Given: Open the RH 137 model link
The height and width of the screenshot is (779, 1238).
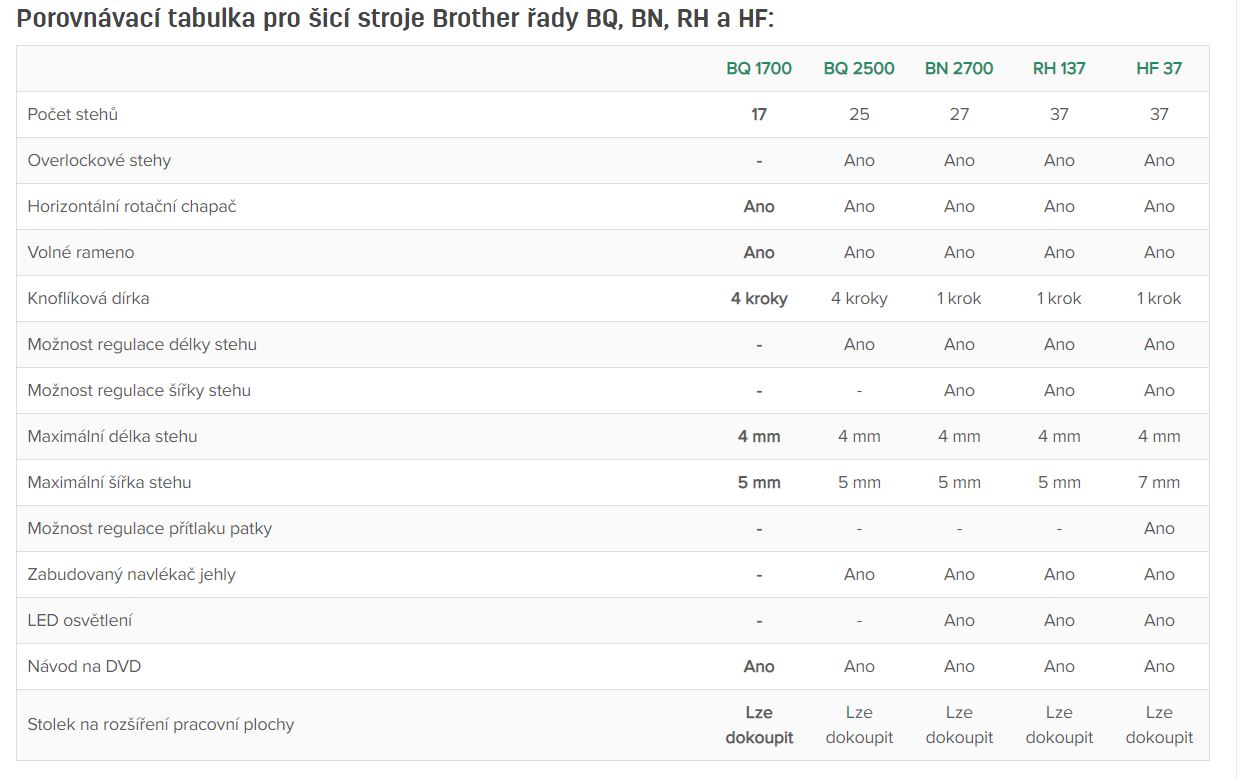Looking at the screenshot, I should [x=1059, y=69].
